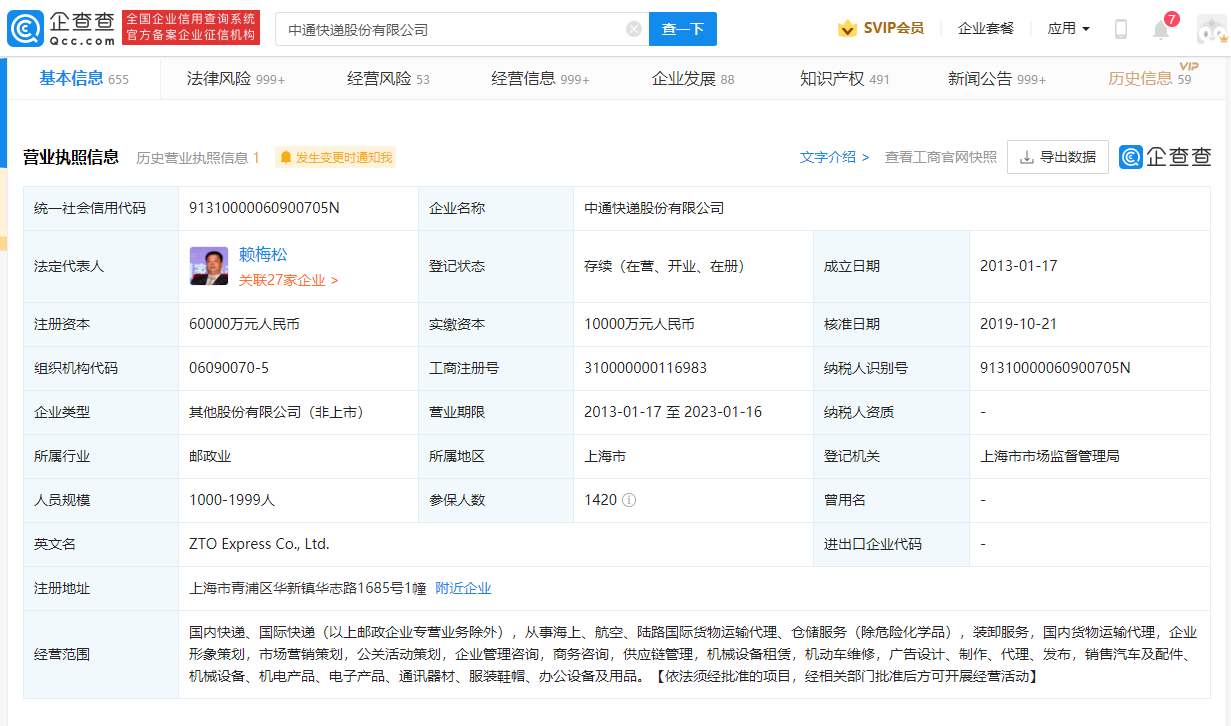1231x726 pixels.
Task: Select business term 2013-01-17 至 2023-01-16
Action: point(673,412)
